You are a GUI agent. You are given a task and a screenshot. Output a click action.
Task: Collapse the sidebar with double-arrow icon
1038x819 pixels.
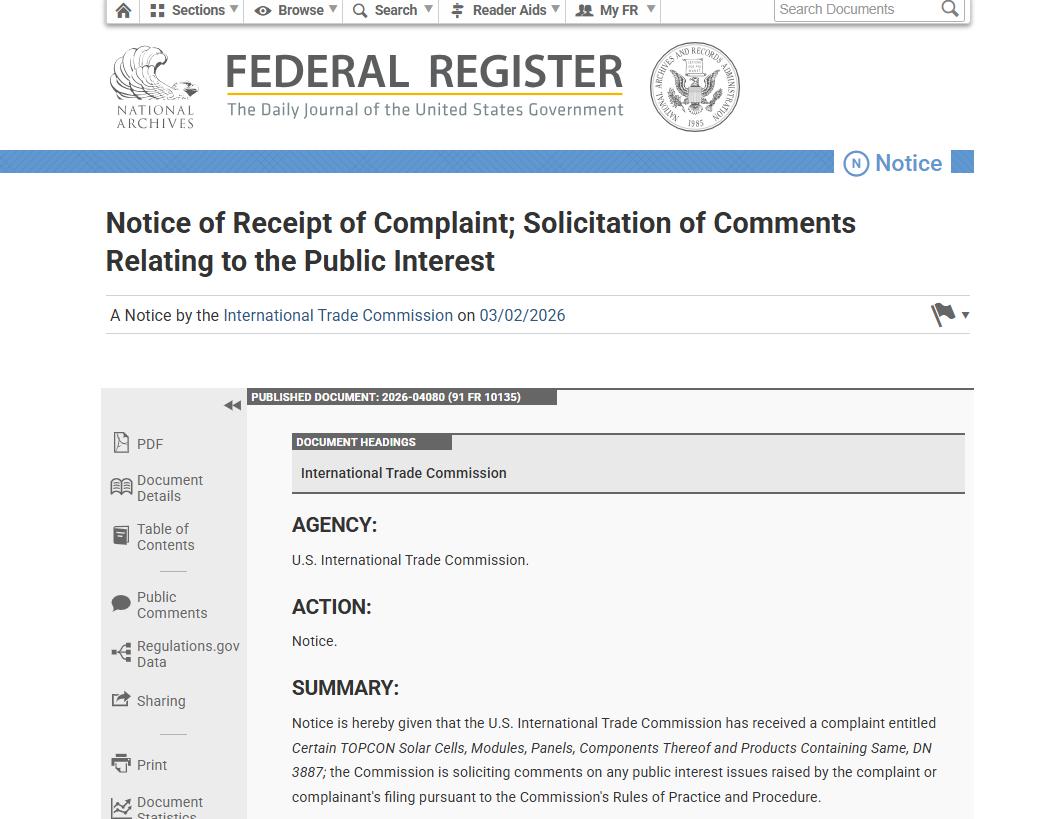click(x=232, y=405)
